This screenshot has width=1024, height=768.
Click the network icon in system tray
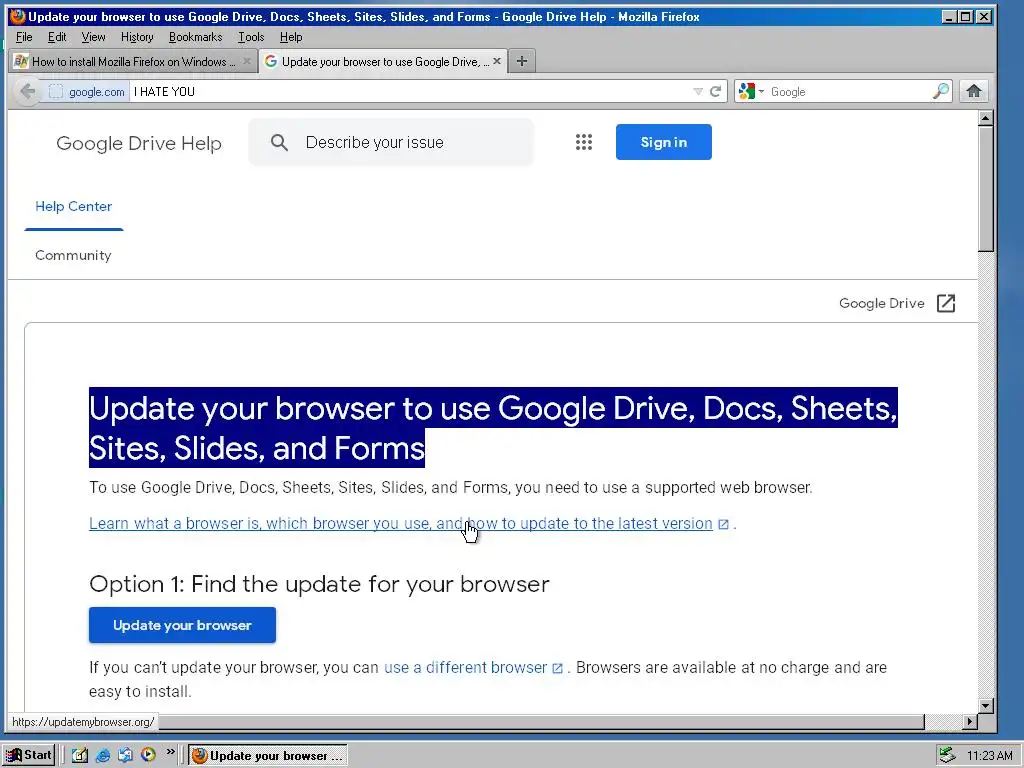click(946, 755)
